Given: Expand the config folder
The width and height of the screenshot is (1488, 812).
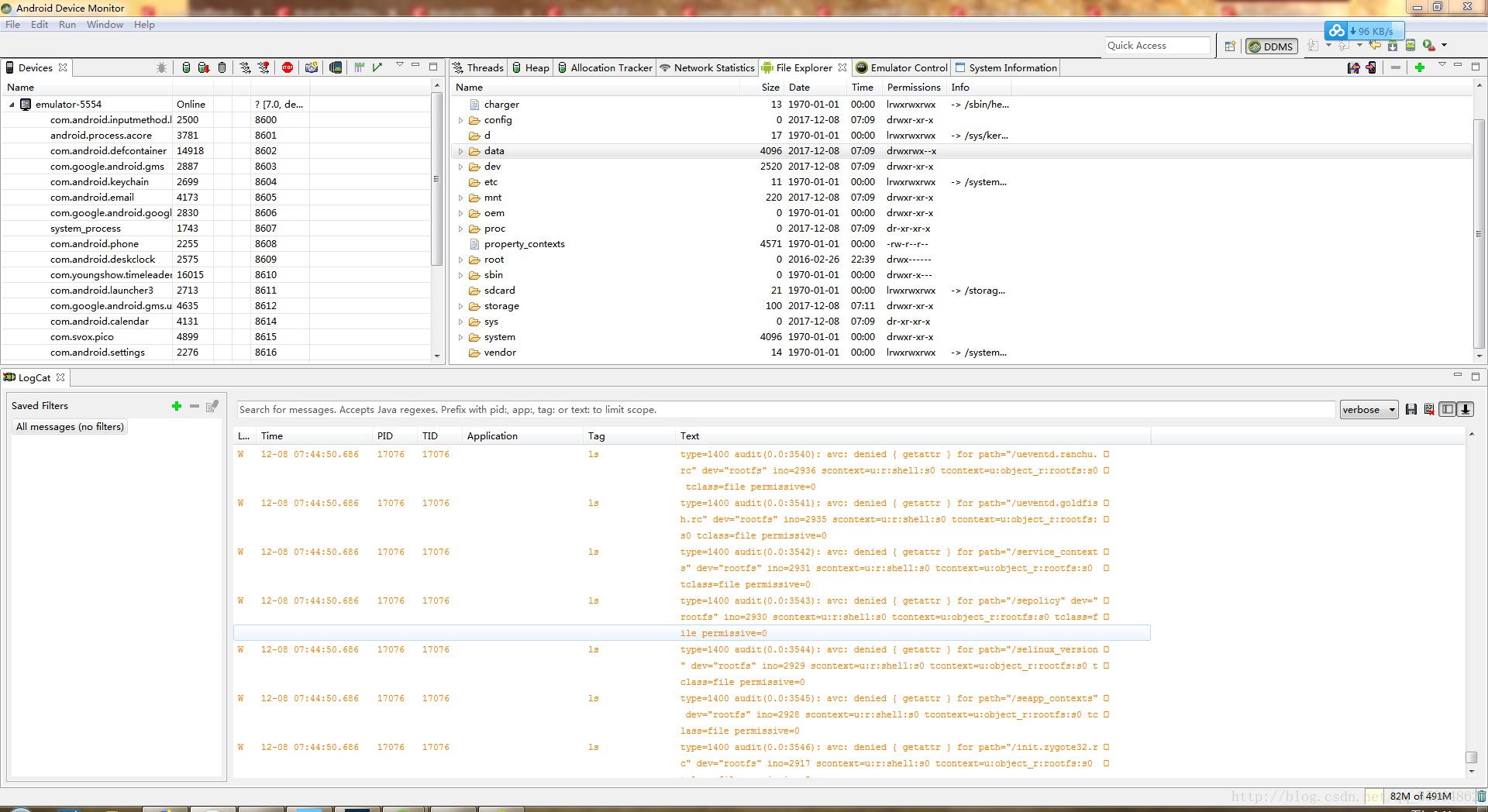Looking at the screenshot, I should tap(460, 120).
